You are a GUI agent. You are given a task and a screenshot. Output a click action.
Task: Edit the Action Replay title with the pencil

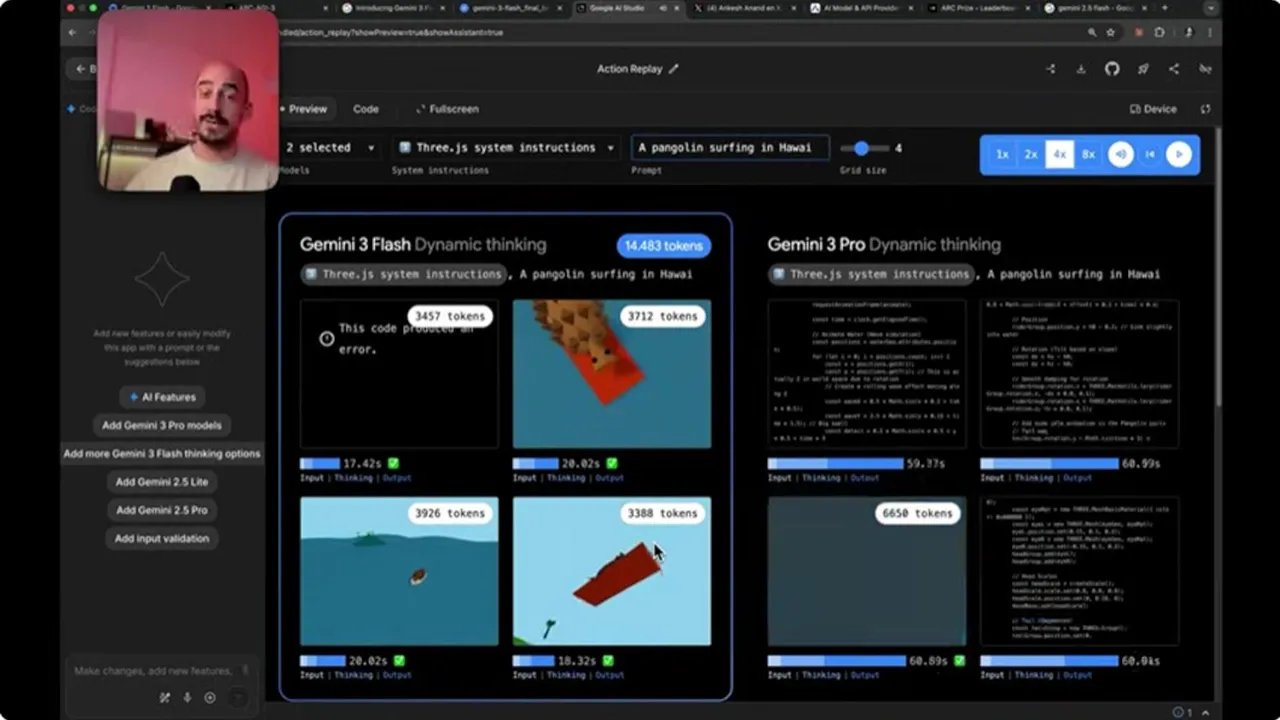673,69
